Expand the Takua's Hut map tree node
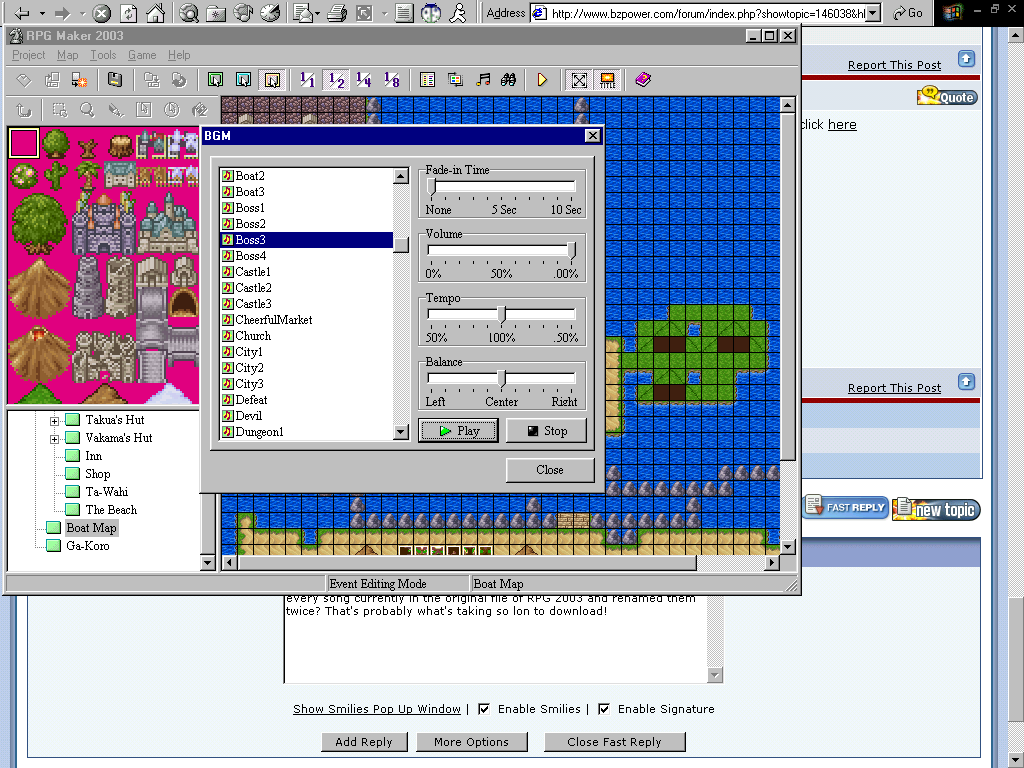The height and width of the screenshot is (768, 1024). [x=55, y=421]
